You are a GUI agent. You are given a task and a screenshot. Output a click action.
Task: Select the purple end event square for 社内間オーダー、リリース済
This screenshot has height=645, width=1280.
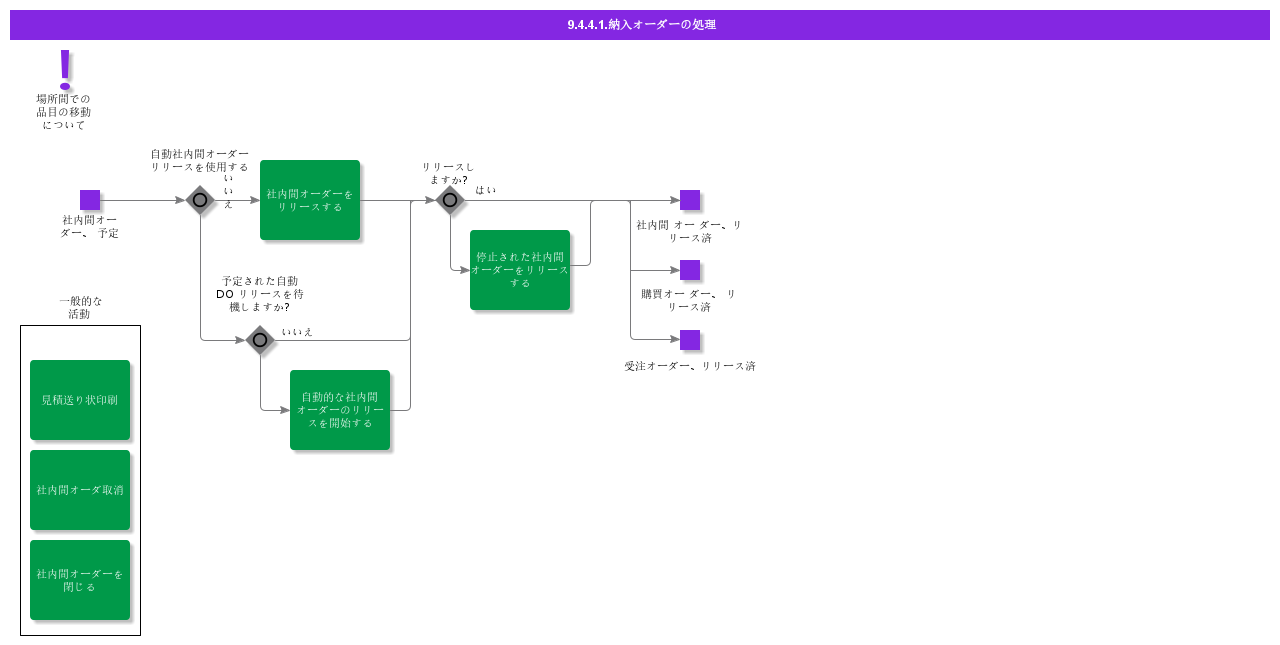tap(690, 200)
